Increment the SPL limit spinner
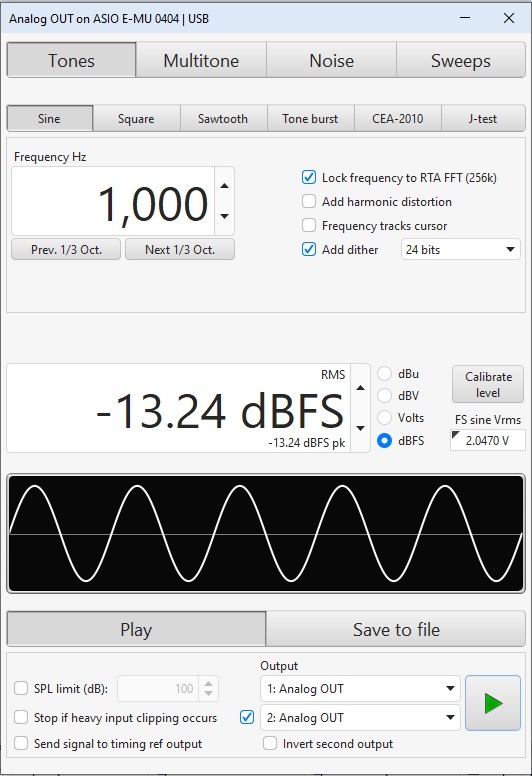Image resolution: width=532 pixels, height=776 pixels. point(208,683)
